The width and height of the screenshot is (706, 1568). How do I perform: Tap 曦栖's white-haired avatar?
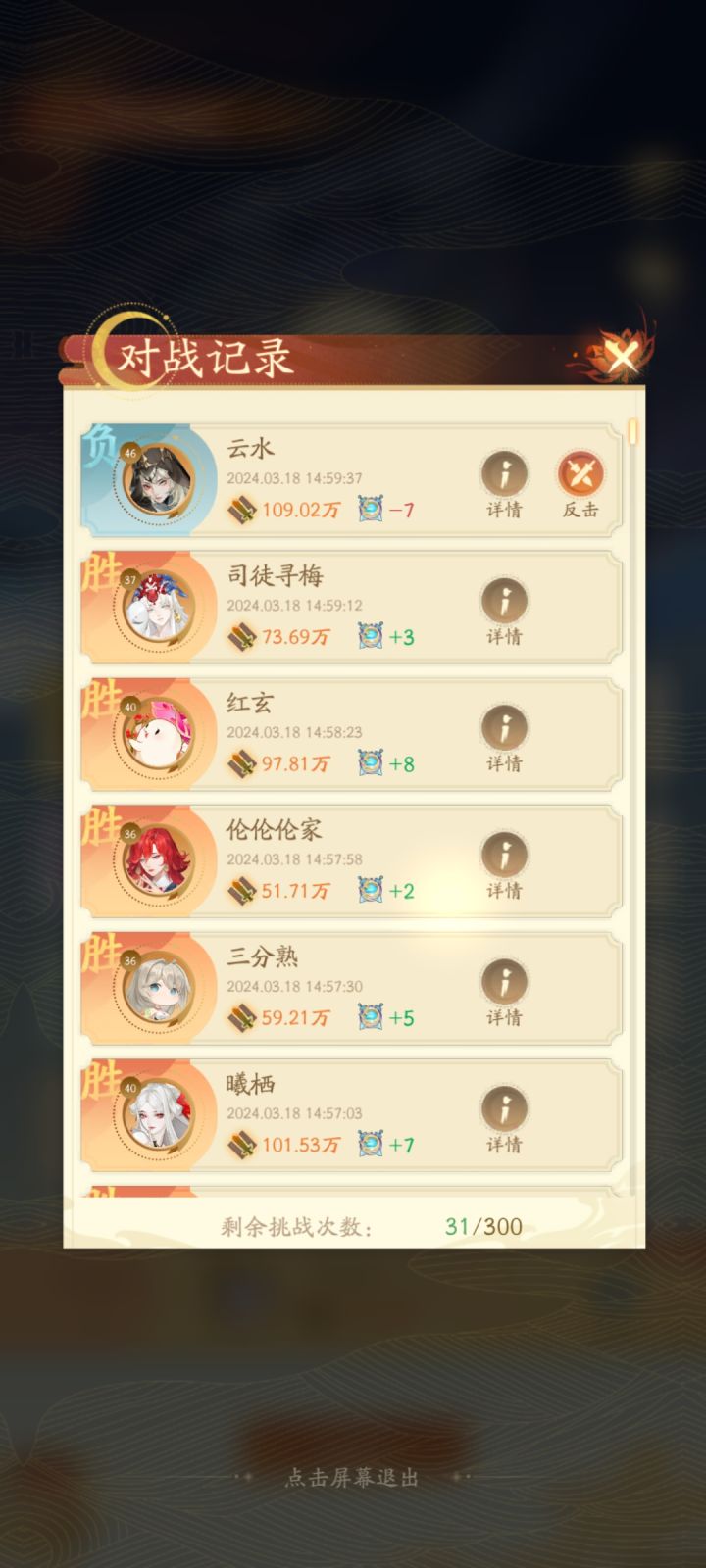(x=157, y=1115)
